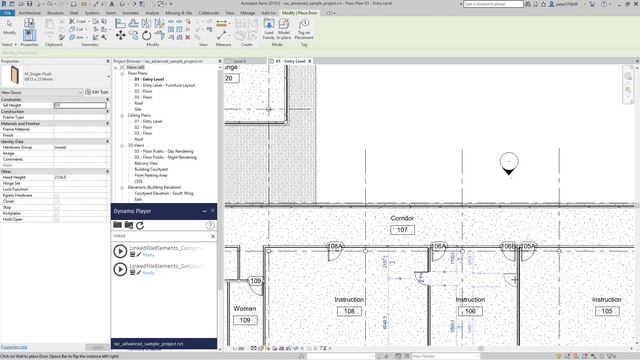
Task: Collapse the 3D Views tree node
Action: [x=122, y=145]
